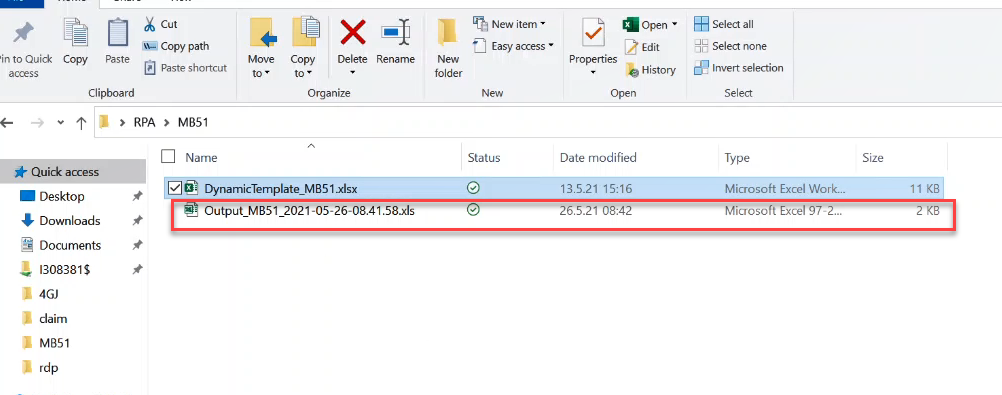Viewport: 1002px width, 395px height.
Task: Go back using the back arrow
Action: (x=8, y=123)
